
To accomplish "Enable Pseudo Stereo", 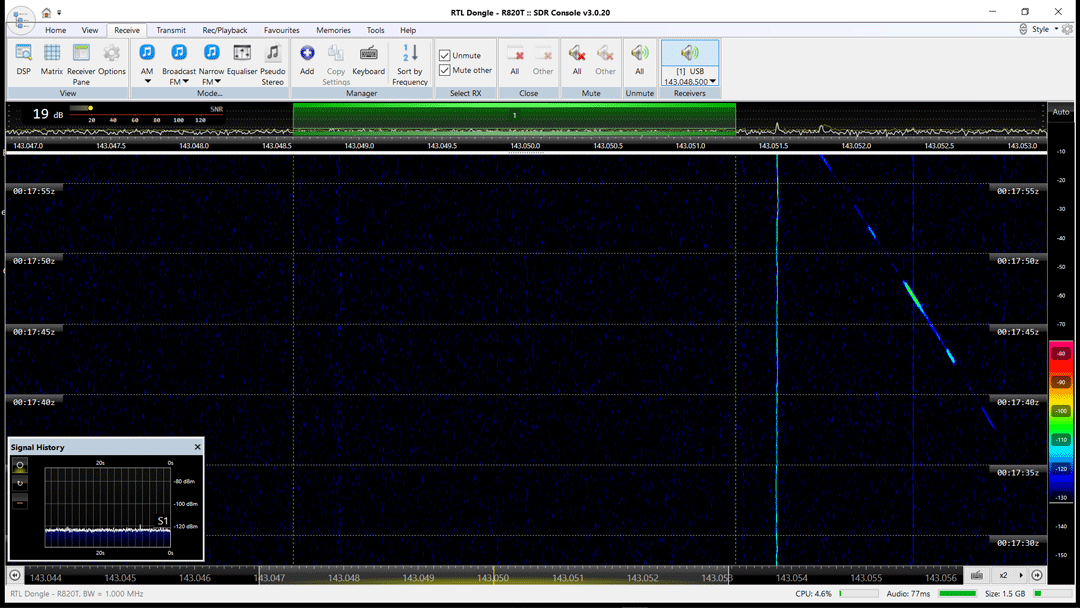I will tap(273, 64).
